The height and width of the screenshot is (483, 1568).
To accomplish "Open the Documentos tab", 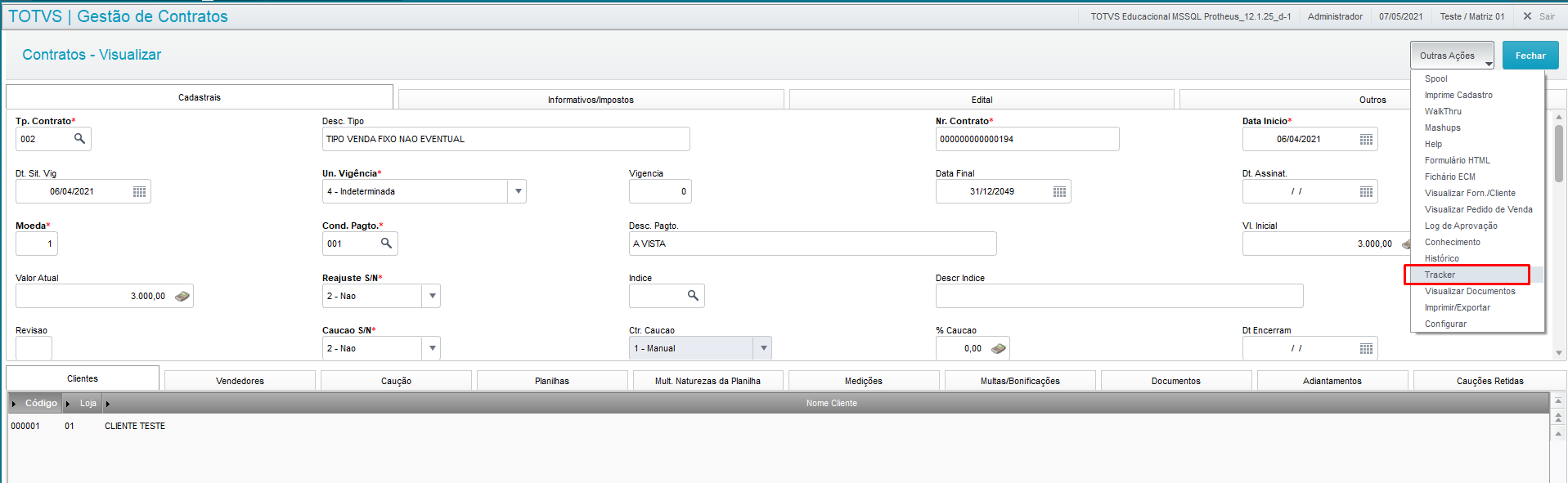I will 1176,381.
